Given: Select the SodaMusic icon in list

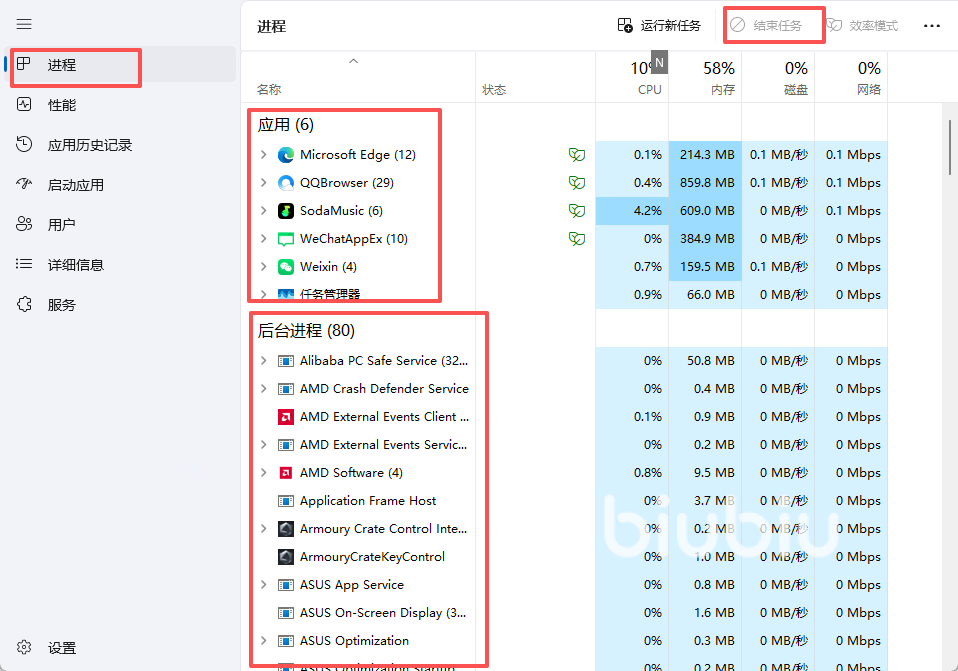Looking at the screenshot, I should [x=285, y=211].
